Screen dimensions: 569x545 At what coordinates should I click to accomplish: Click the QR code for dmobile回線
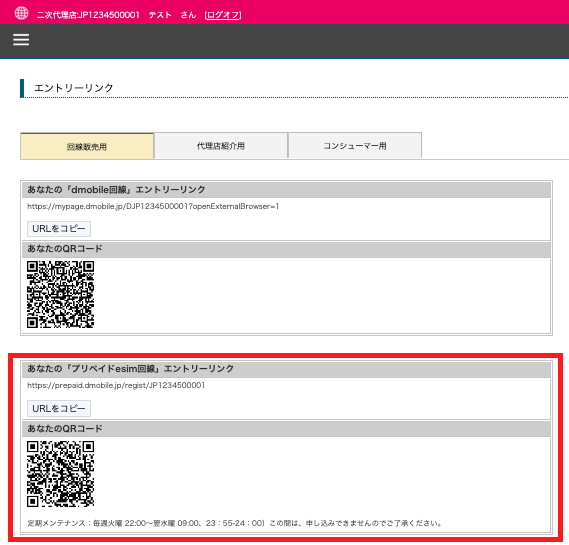61,294
